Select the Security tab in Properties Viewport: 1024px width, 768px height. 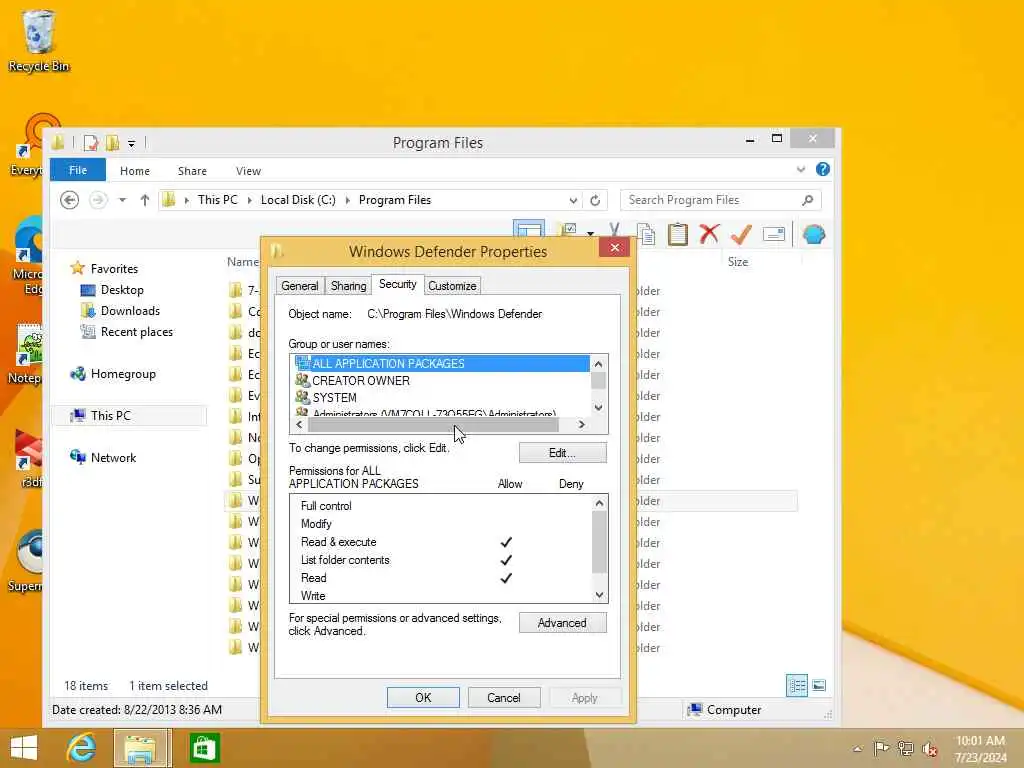(x=397, y=284)
